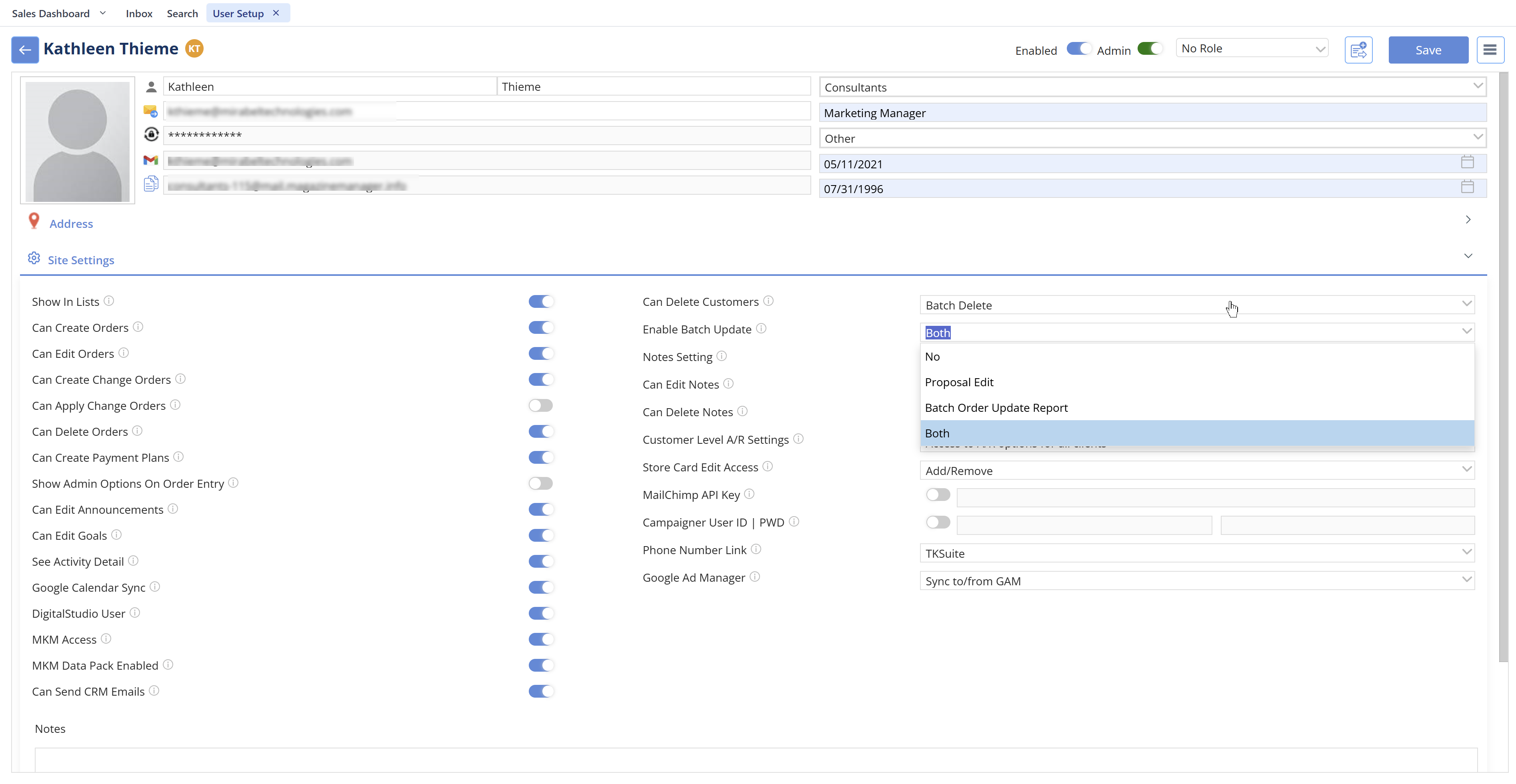Click info icon next to Show In Lists
Screen dimensions: 1516x784
point(109,301)
